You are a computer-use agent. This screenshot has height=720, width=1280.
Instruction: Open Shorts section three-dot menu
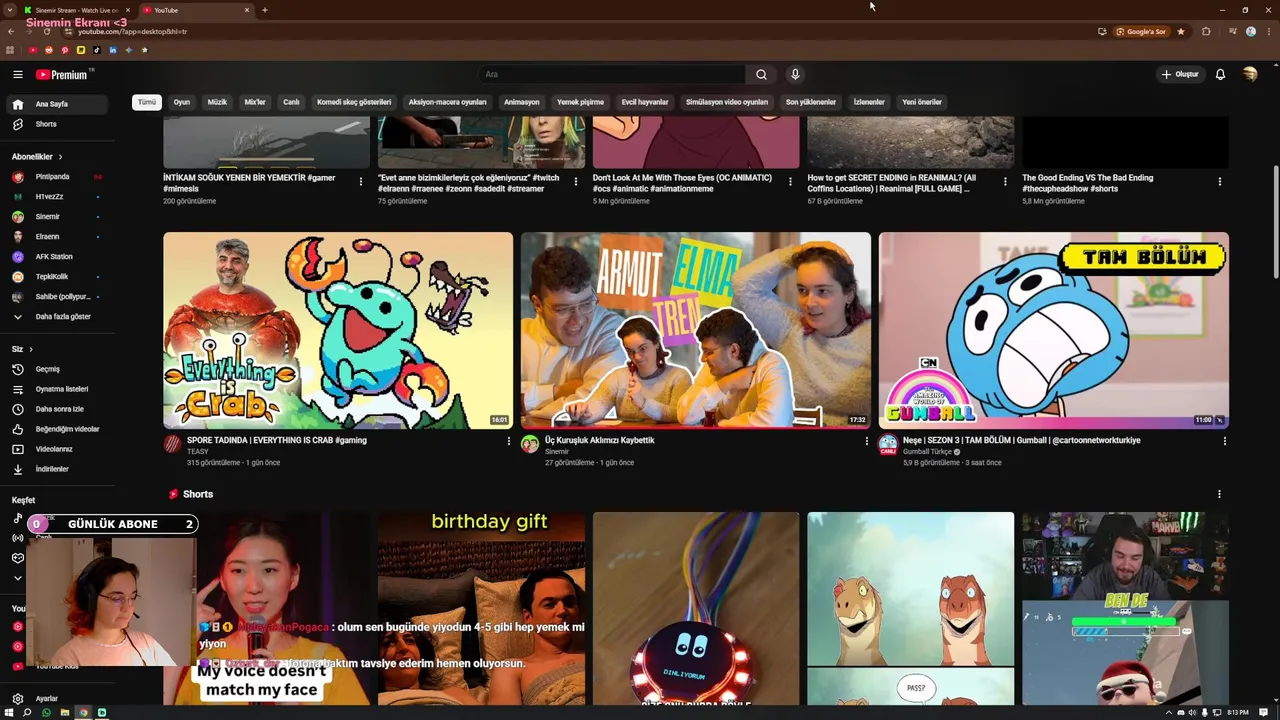tap(1219, 494)
